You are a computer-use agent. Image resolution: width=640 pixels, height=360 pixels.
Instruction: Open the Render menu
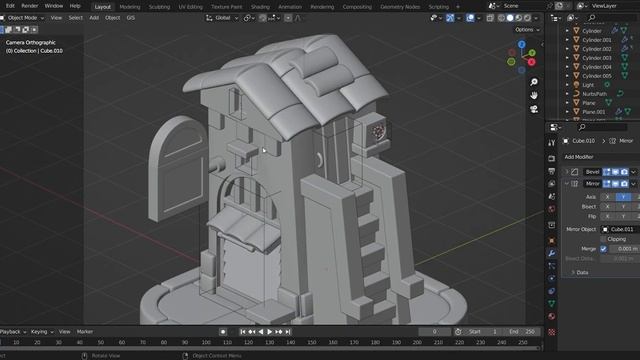pos(29,6)
